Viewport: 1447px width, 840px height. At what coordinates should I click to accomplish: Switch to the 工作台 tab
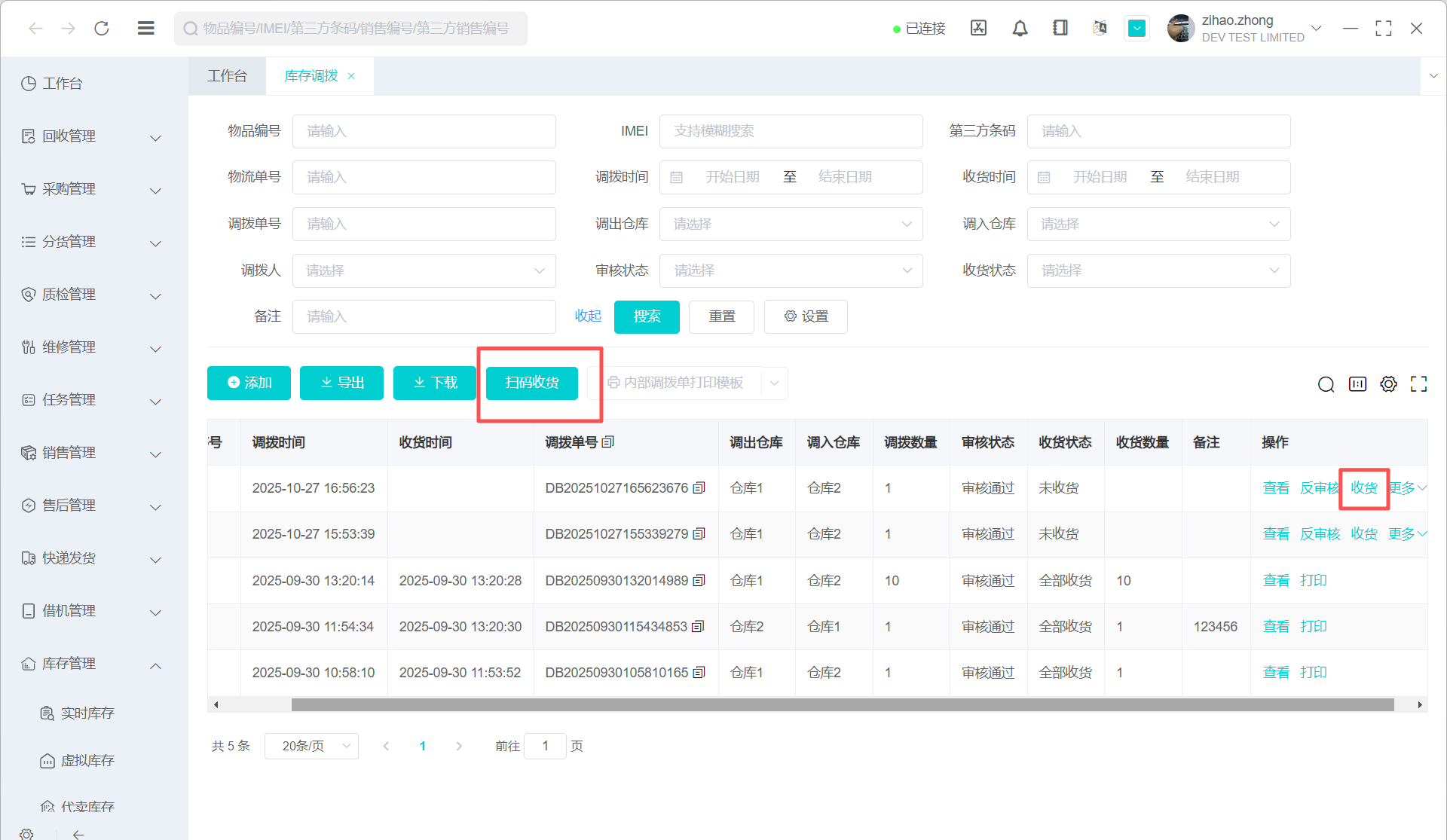click(x=227, y=76)
